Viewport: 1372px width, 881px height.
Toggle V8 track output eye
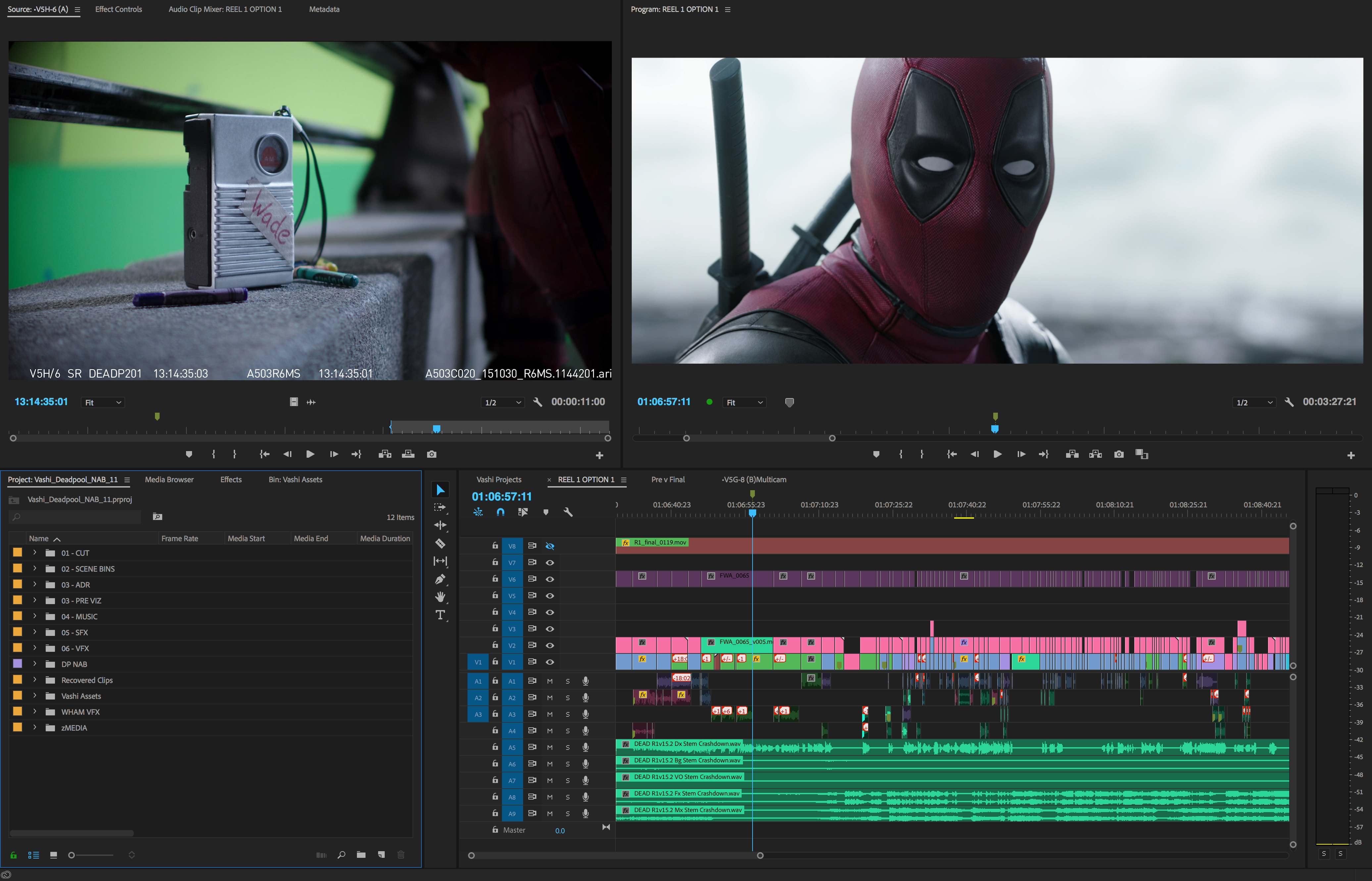coord(550,546)
